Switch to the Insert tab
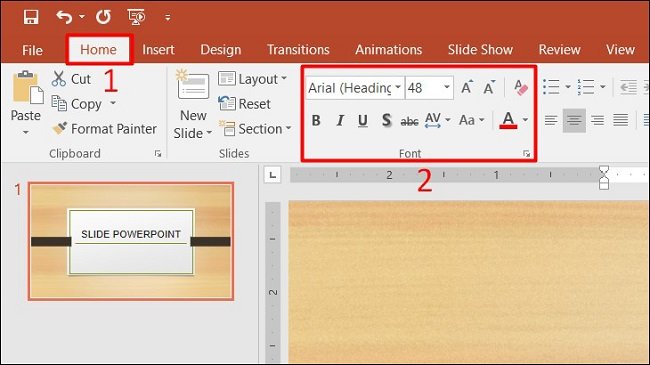The image size is (650, 365). 158,50
